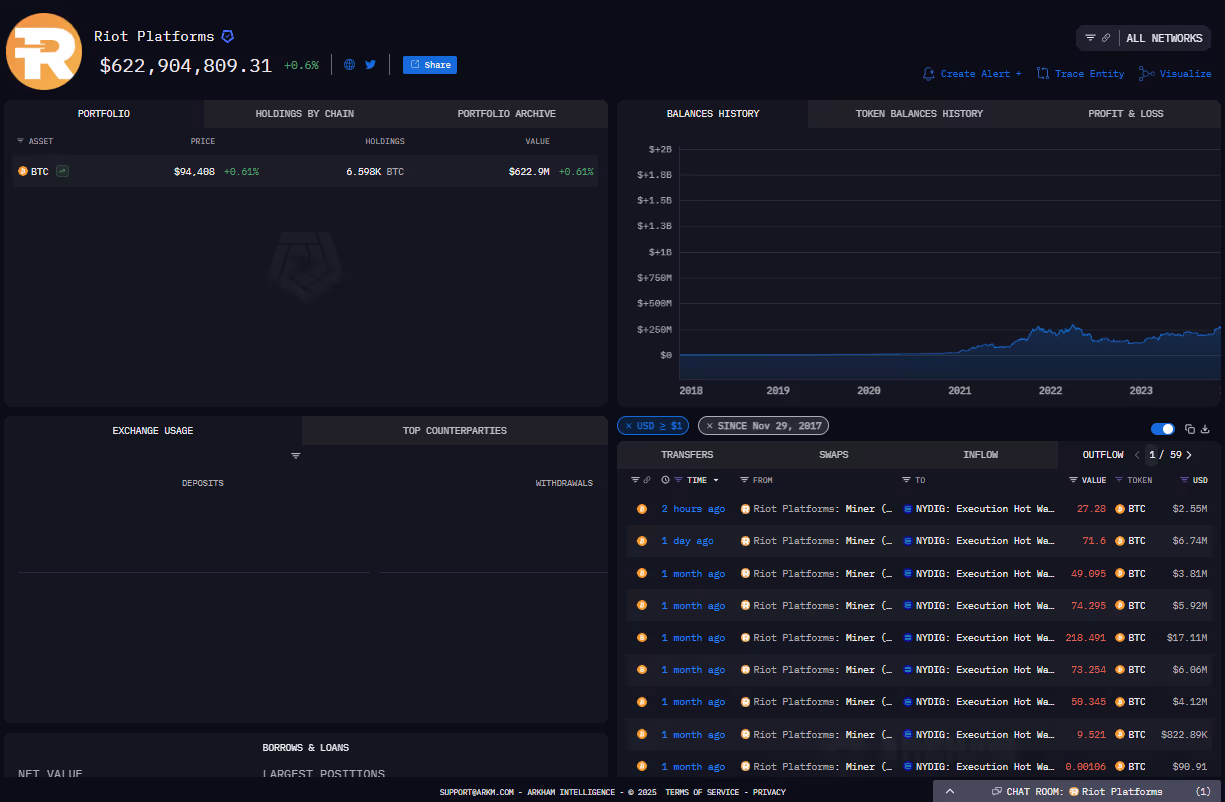Clear the SINCE Nov 29, 2017 filter
1225x802 pixels.
710,425
